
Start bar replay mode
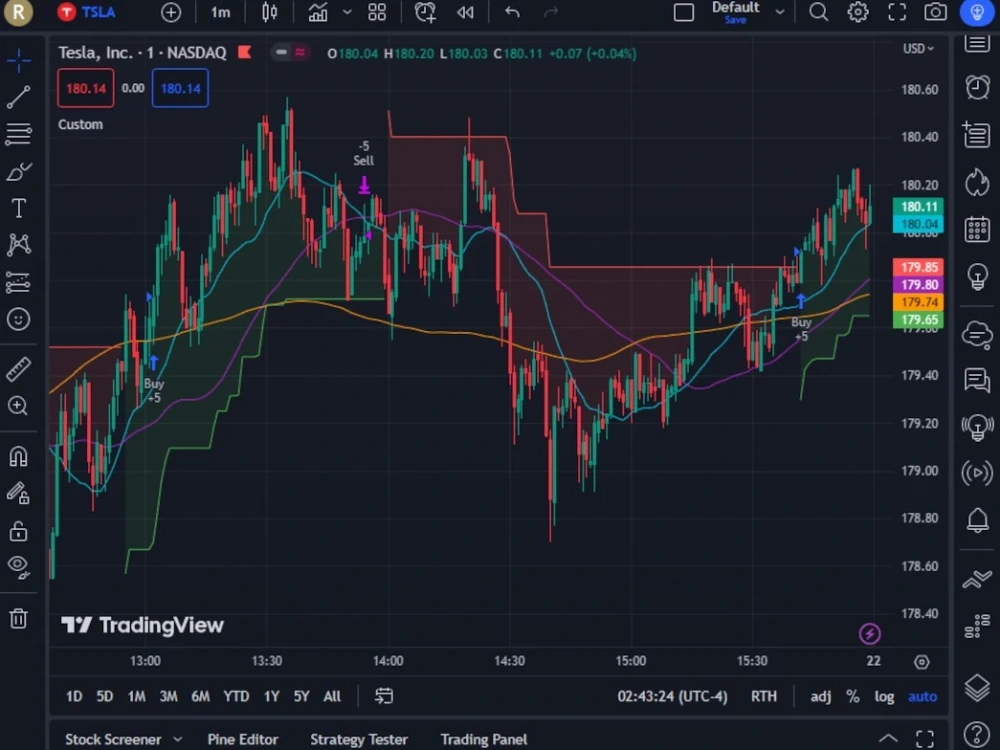pyautogui.click(x=465, y=12)
